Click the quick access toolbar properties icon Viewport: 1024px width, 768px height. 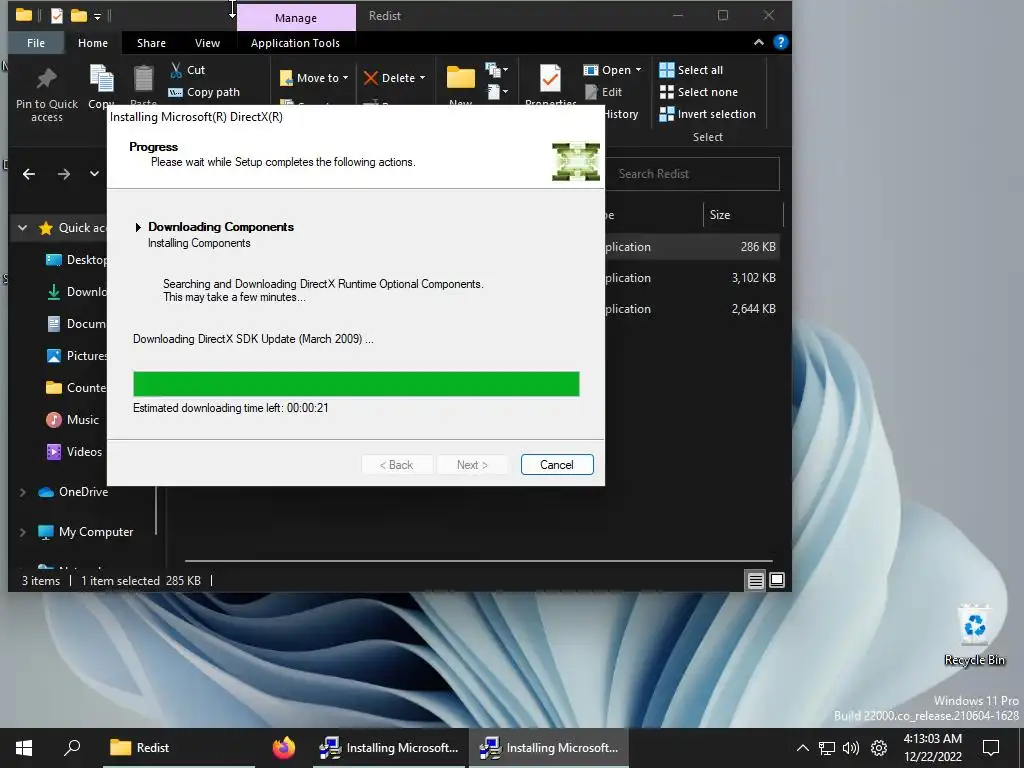(57, 16)
